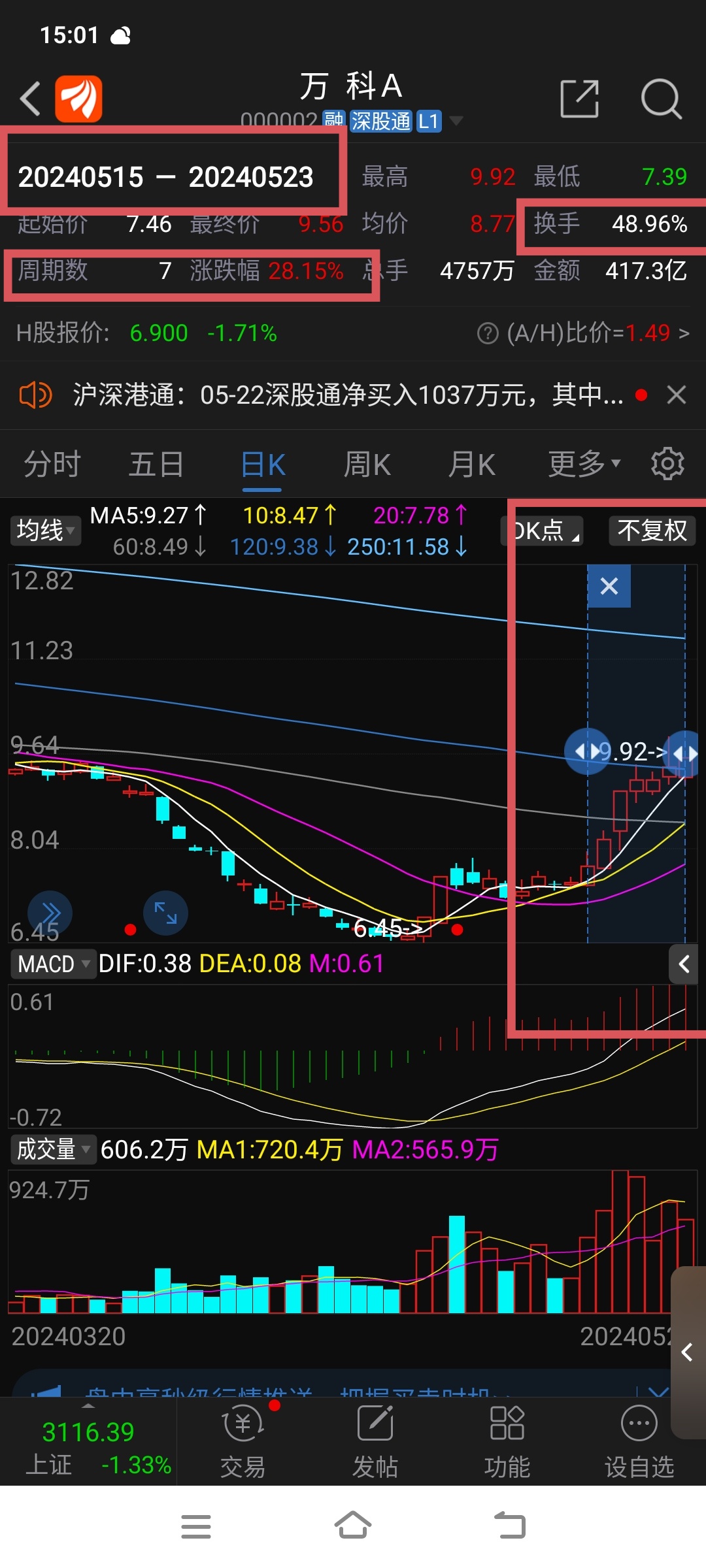Expand floating side drawer chevron
This screenshot has width=706, height=1568.
[x=688, y=1352]
